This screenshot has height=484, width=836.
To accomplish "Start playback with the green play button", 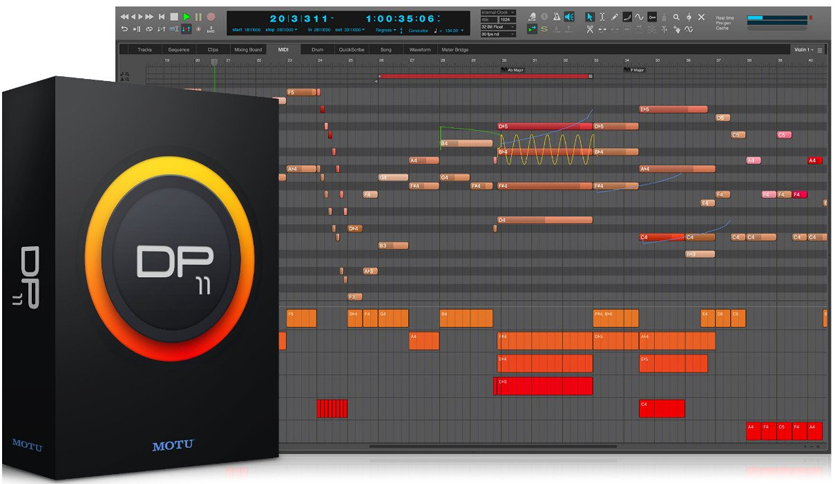I will (187, 17).
